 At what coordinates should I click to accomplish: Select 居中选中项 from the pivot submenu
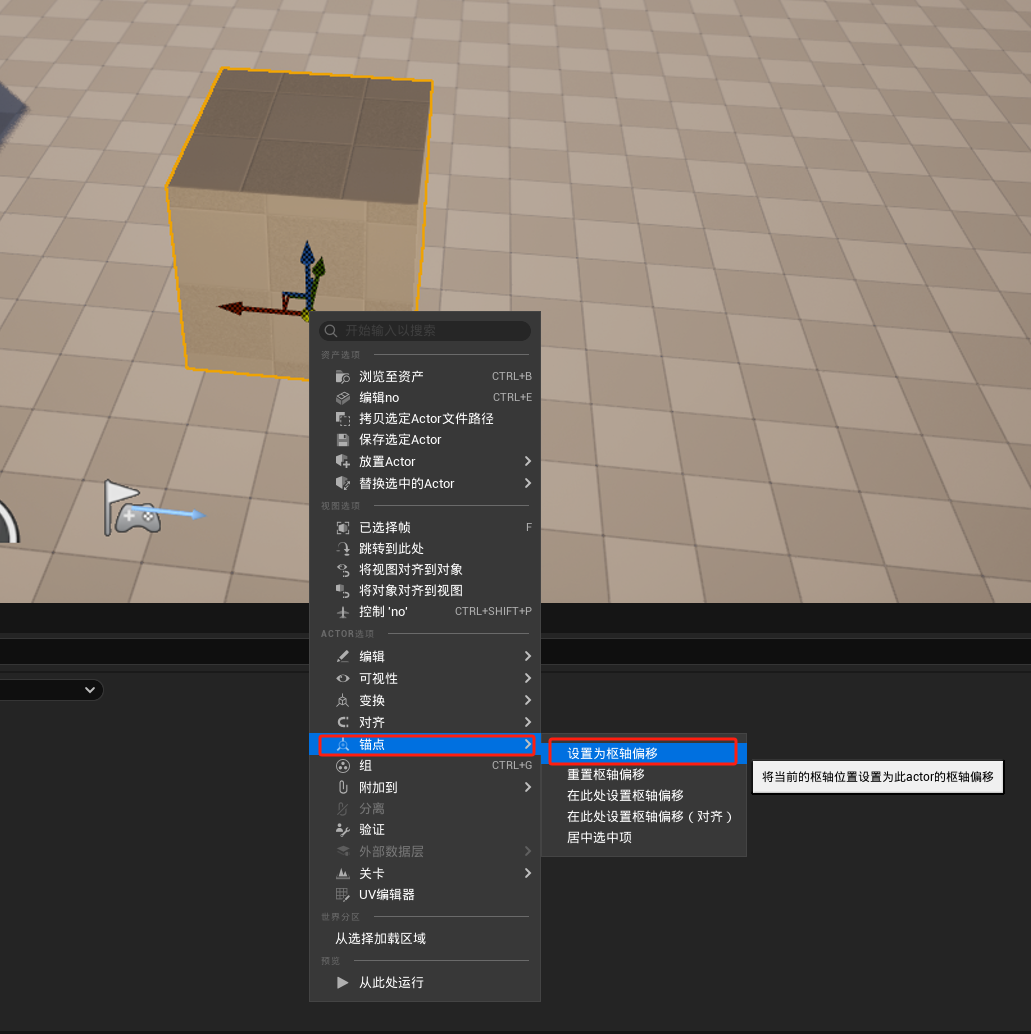[x=599, y=838]
